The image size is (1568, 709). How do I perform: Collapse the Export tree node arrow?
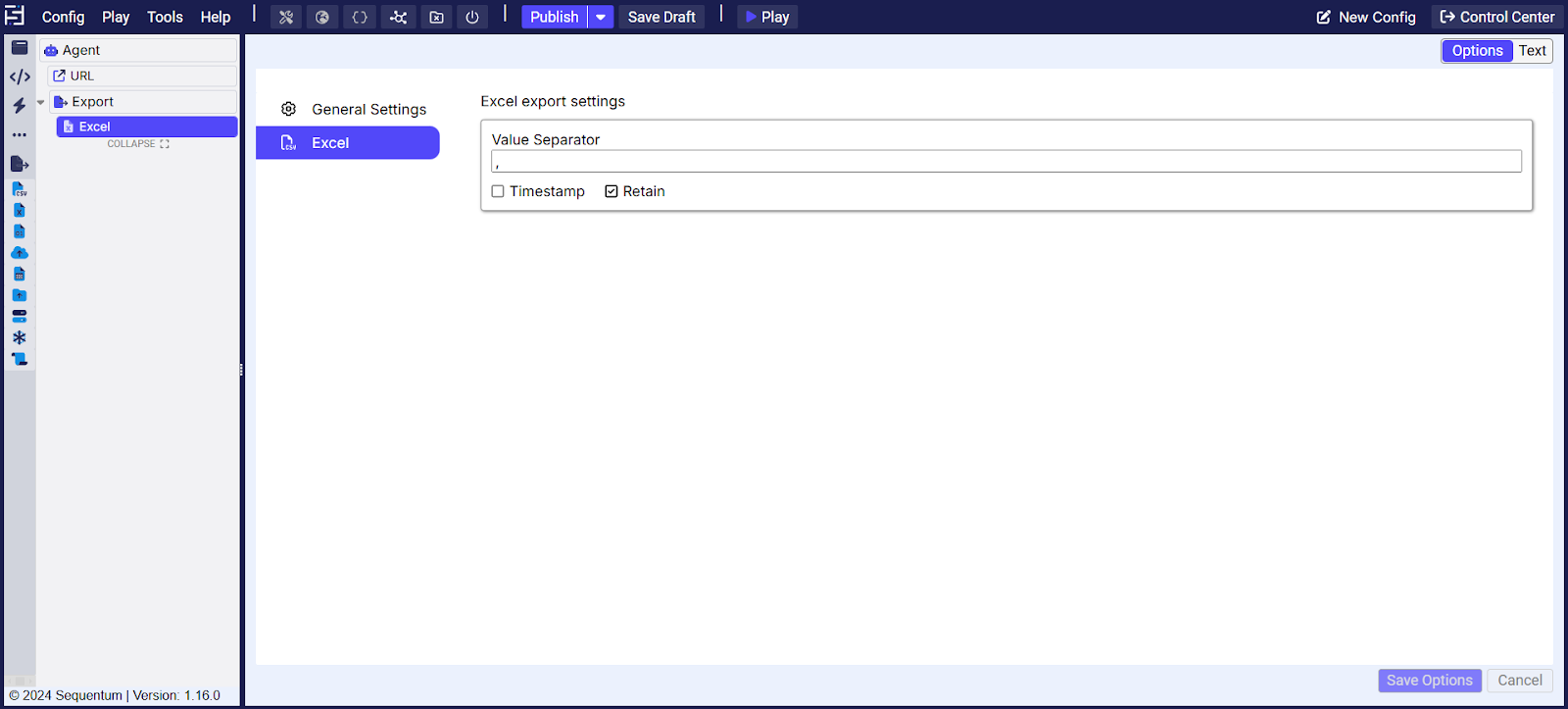point(41,102)
